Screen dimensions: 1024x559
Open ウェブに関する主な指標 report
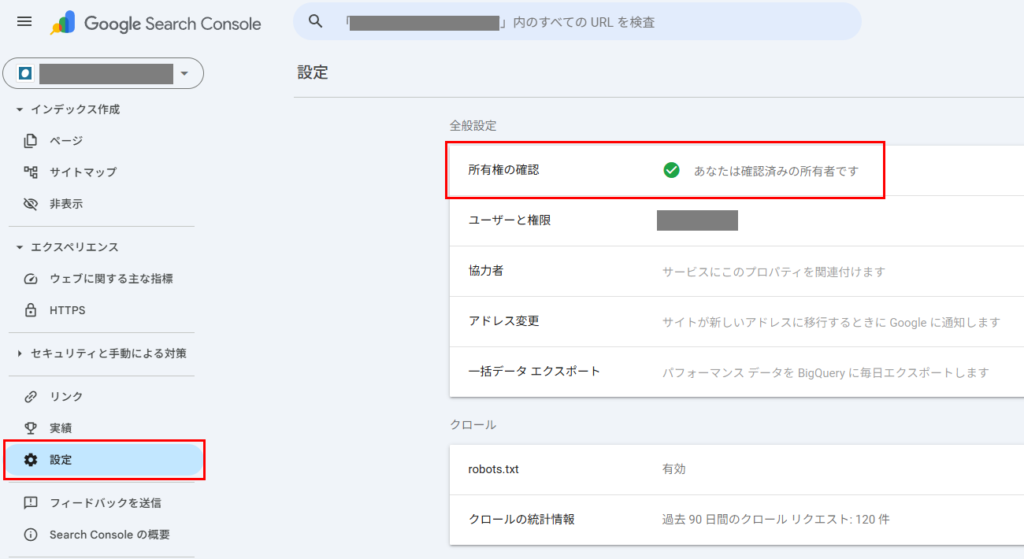pos(117,279)
